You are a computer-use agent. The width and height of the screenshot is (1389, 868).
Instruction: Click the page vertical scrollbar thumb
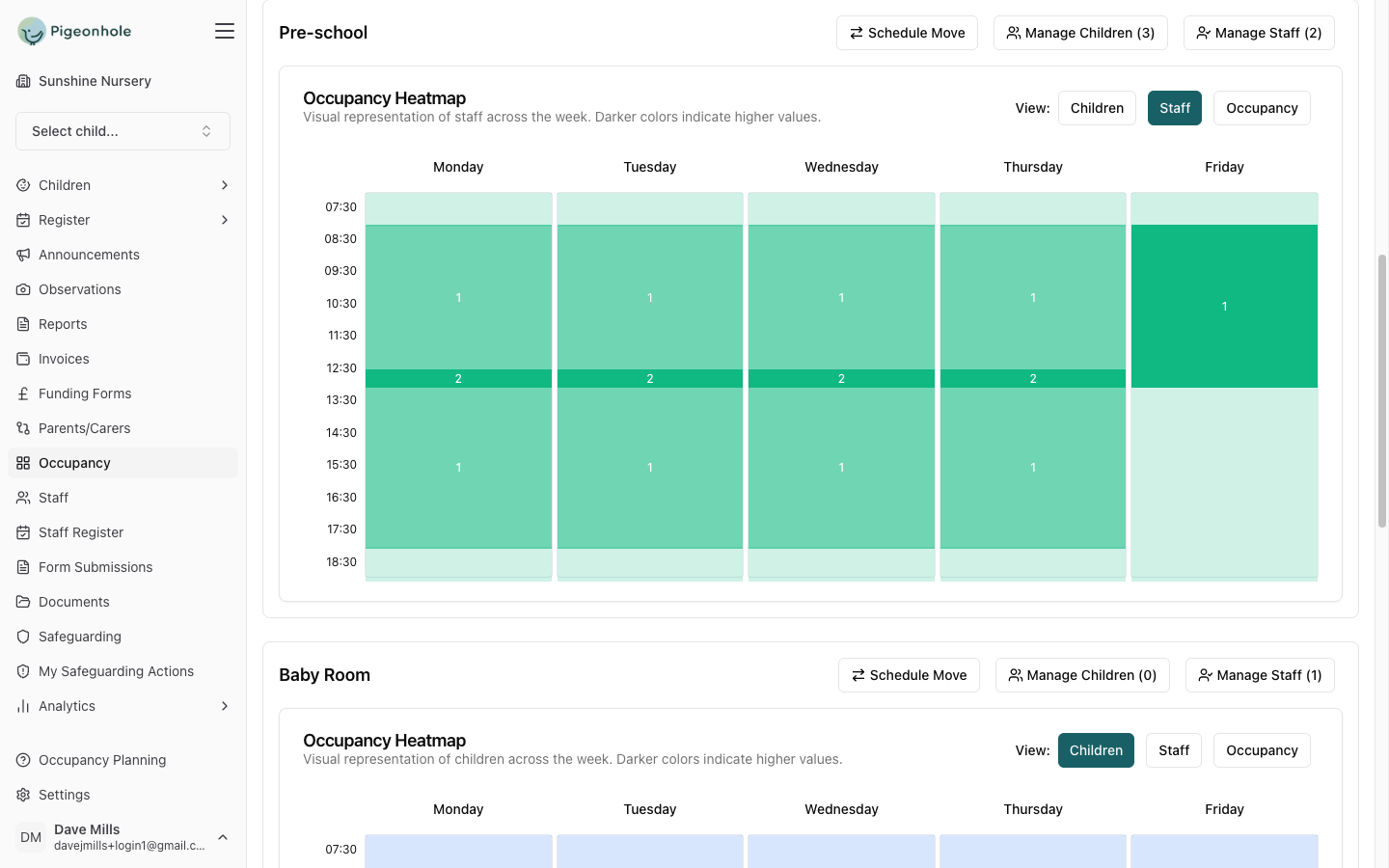[x=1381, y=391]
